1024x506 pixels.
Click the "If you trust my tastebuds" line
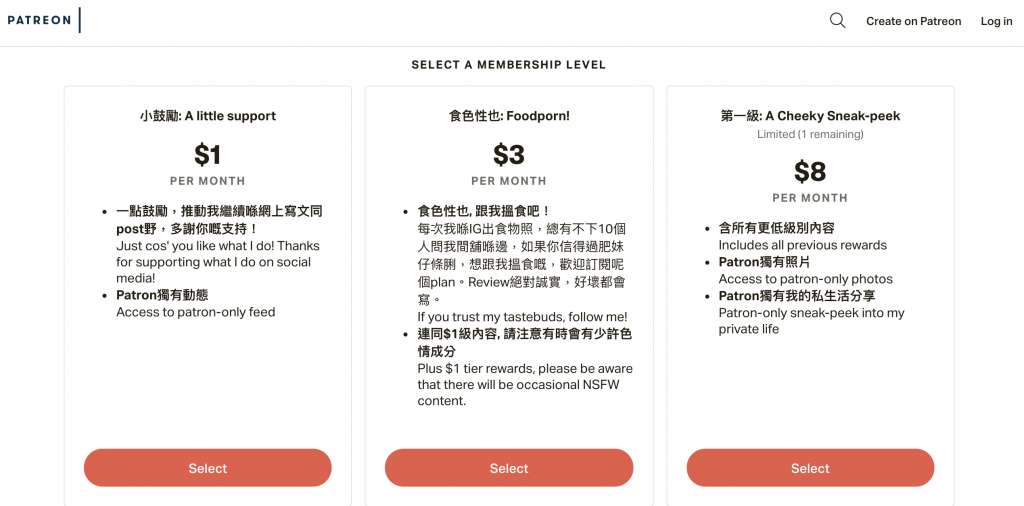coord(522,317)
